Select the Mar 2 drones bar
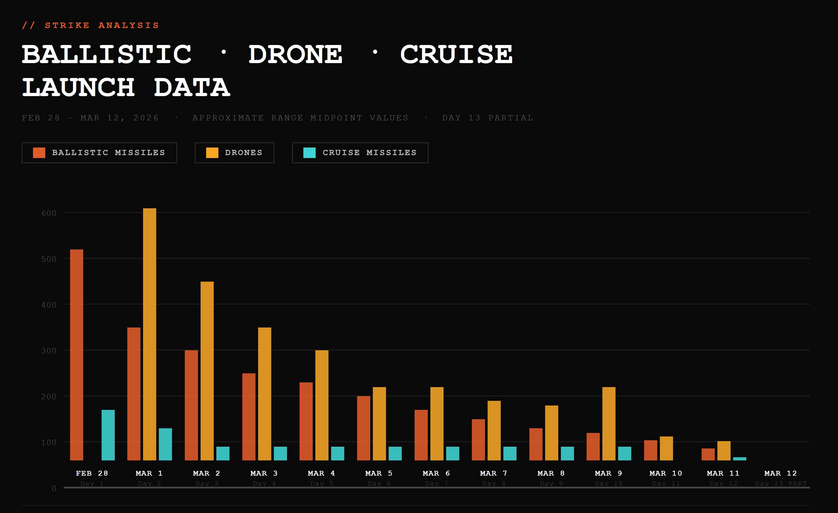838x513 pixels. click(x=207, y=370)
